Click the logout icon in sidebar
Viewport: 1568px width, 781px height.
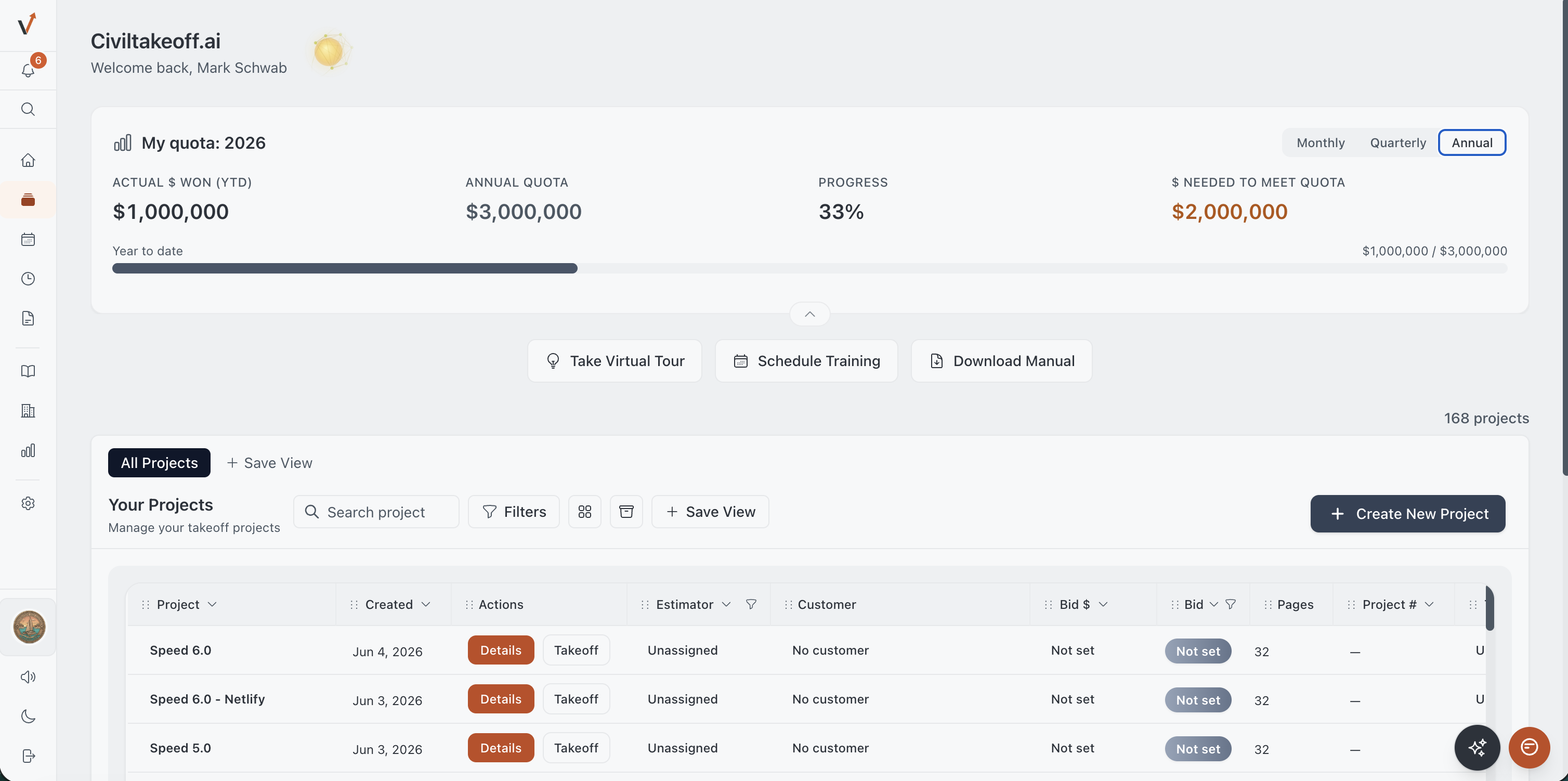[x=28, y=756]
